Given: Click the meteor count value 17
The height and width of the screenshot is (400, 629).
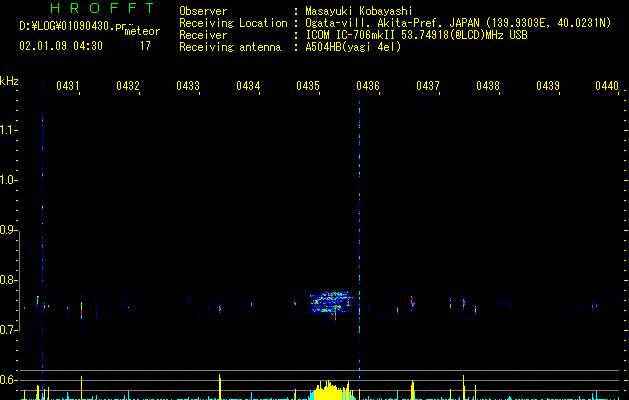Looking at the screenshot, I should tap(145, 46).
